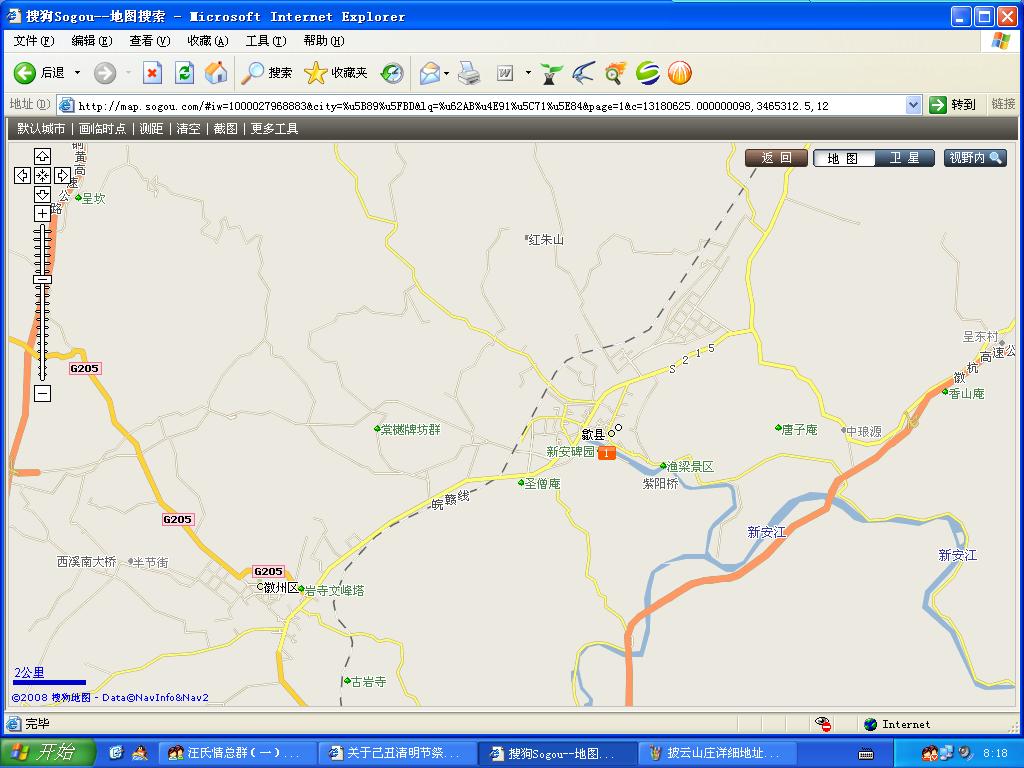Open the 收藏(A) favorites menu
The width and height of the screenshot is (1024, 768).
click(x=207, y=41)
